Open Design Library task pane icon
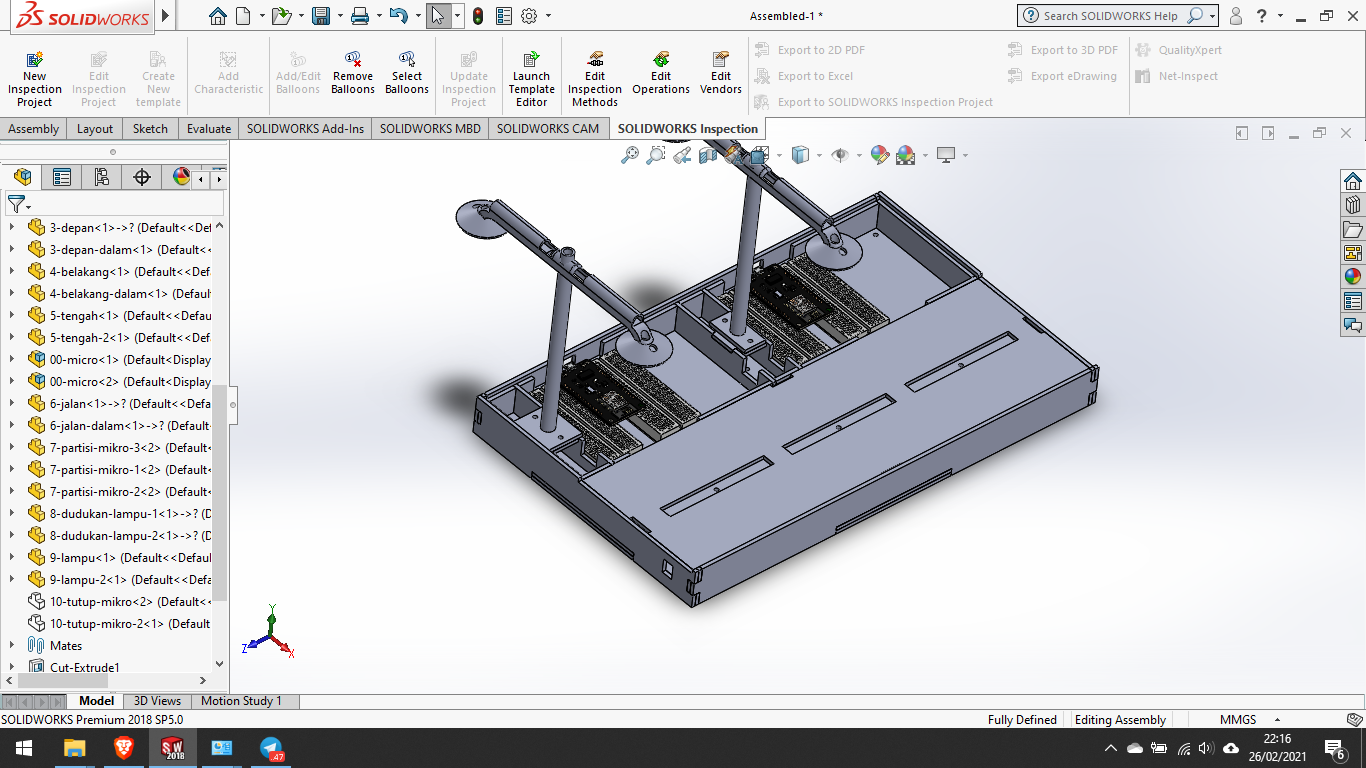 point(1353,205)
